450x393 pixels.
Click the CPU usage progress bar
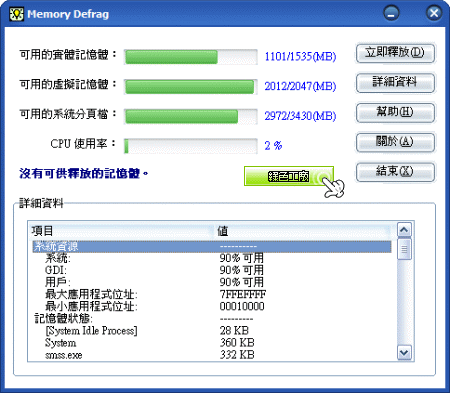tap(191, 146)
